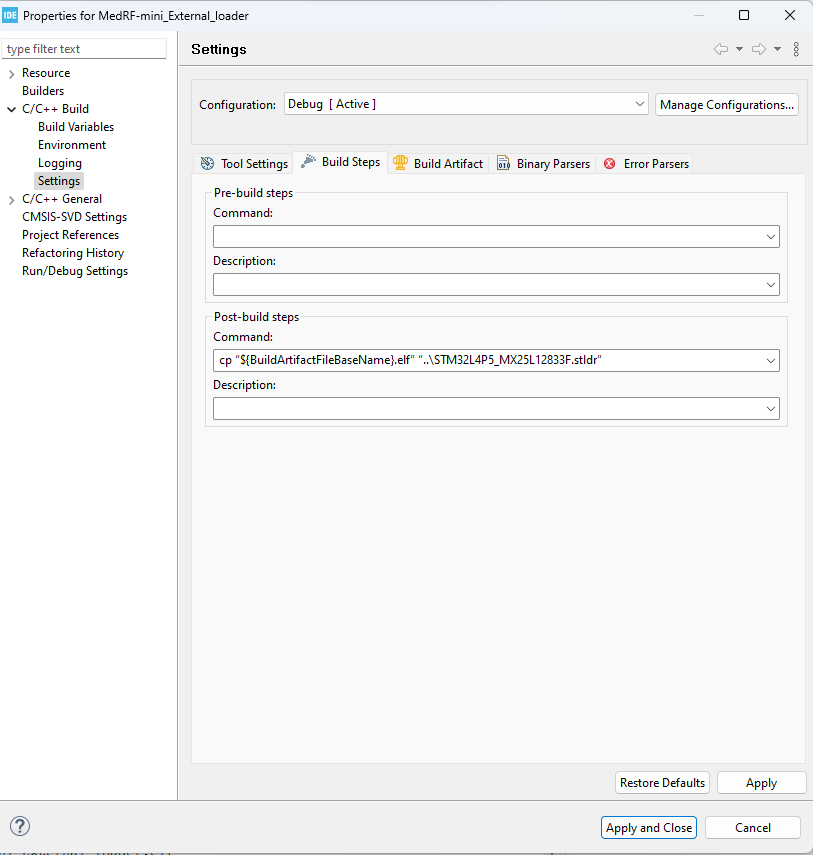This screenshot has height=855, width=813.
Task: Click the type filter text field
Action: pos(84,49)
